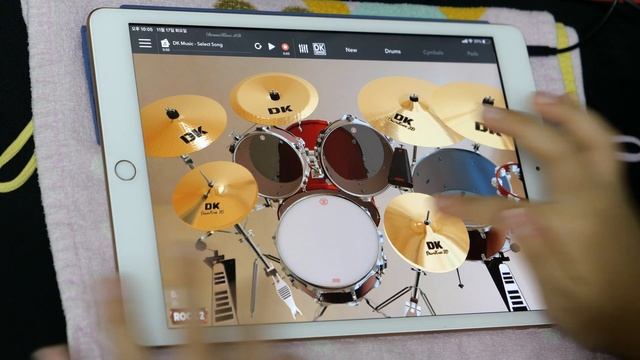Hit the left rack tom
This screenshot has width=640, height=360.
[270, 163]
